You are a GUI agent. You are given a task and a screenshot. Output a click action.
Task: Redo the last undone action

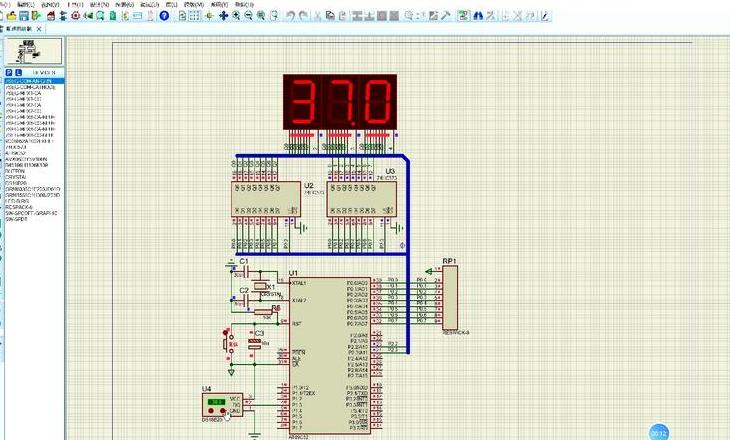304,16
